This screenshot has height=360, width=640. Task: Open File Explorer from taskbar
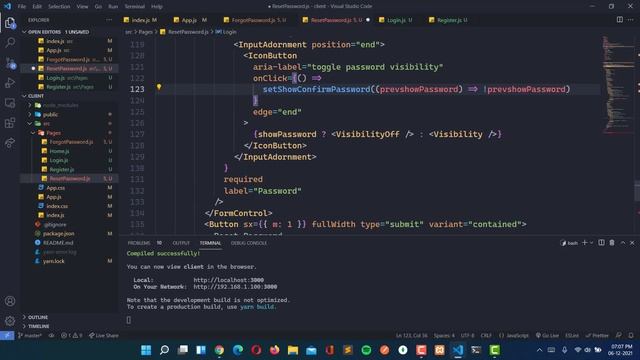point(293,350)
